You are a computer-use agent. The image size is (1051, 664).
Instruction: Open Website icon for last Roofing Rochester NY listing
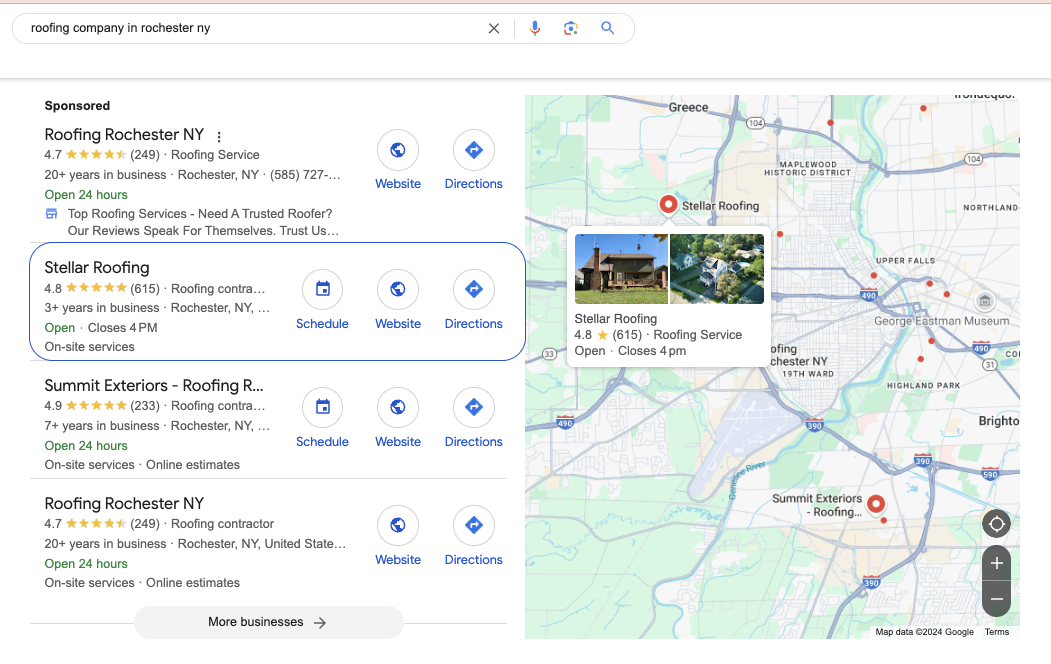[398, 525]
